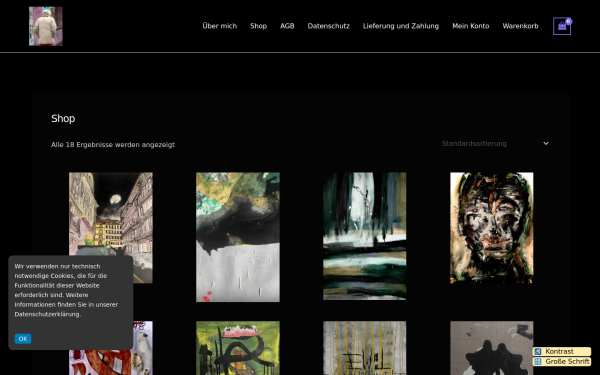The height and width of the screenshot is (375, 600).
Task: Open the Standardsortierung sorting dropdown
Action: (x=495, y=143)
